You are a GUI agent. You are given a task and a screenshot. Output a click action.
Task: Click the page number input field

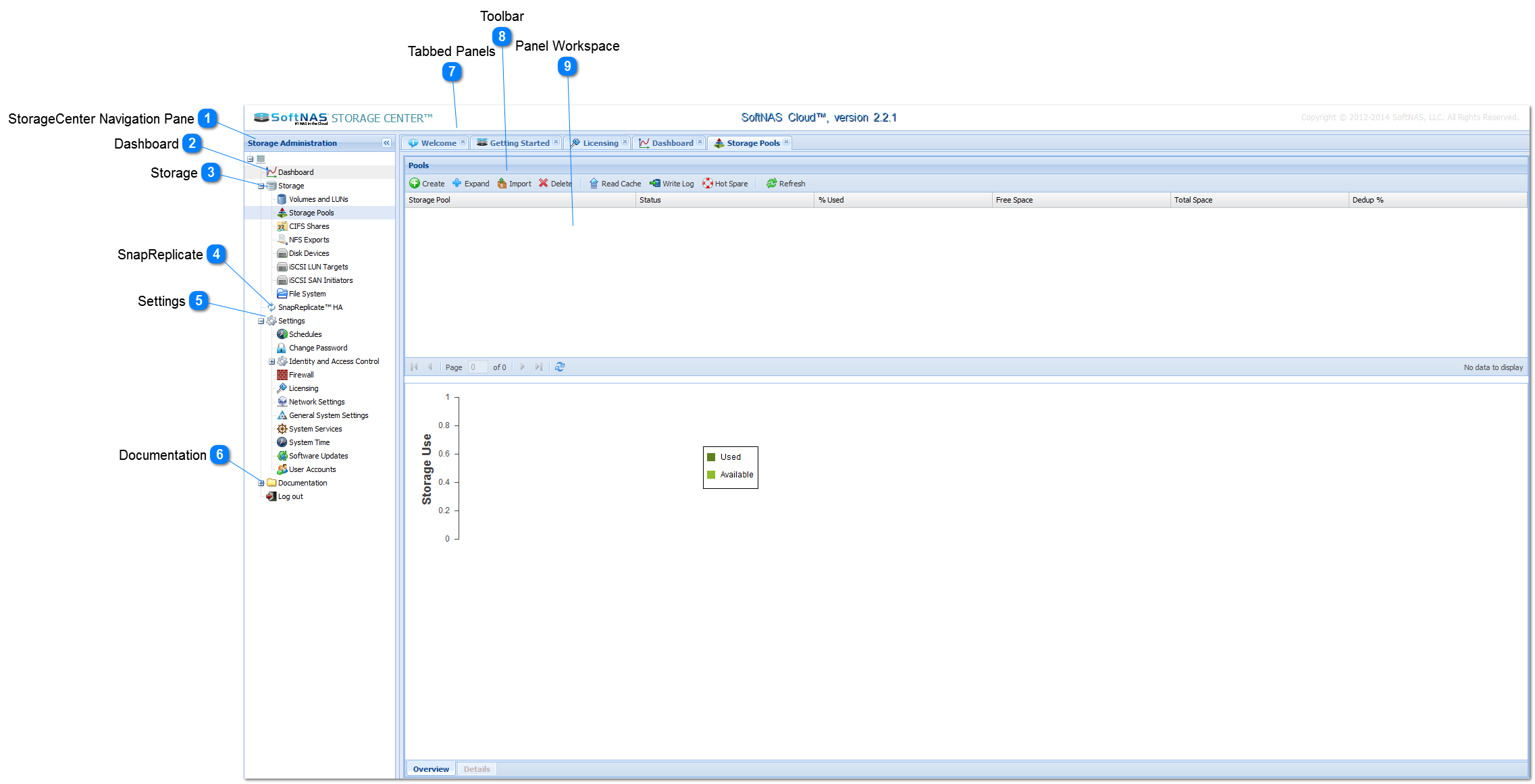coord(477,367)
